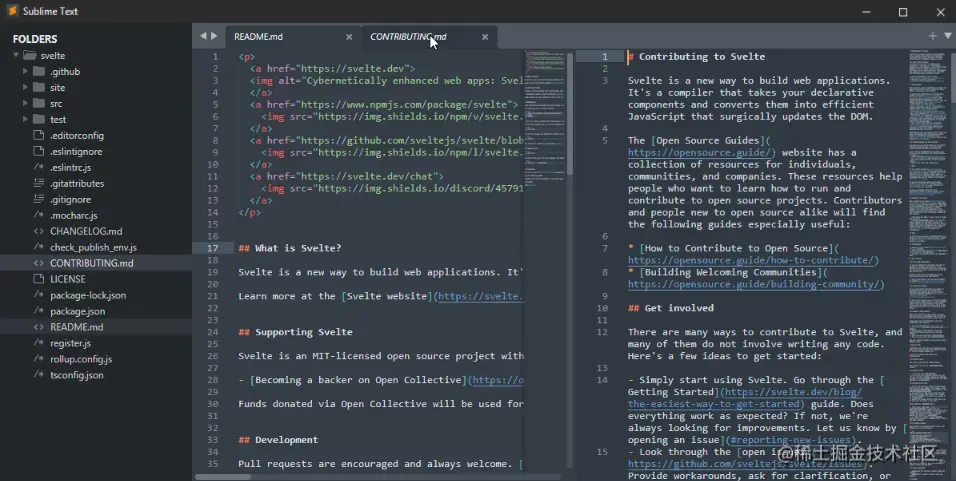This screenshot has height=481, width=956.
Task: Click the check_publish_env.js code icon
Action: pos(39,247)
